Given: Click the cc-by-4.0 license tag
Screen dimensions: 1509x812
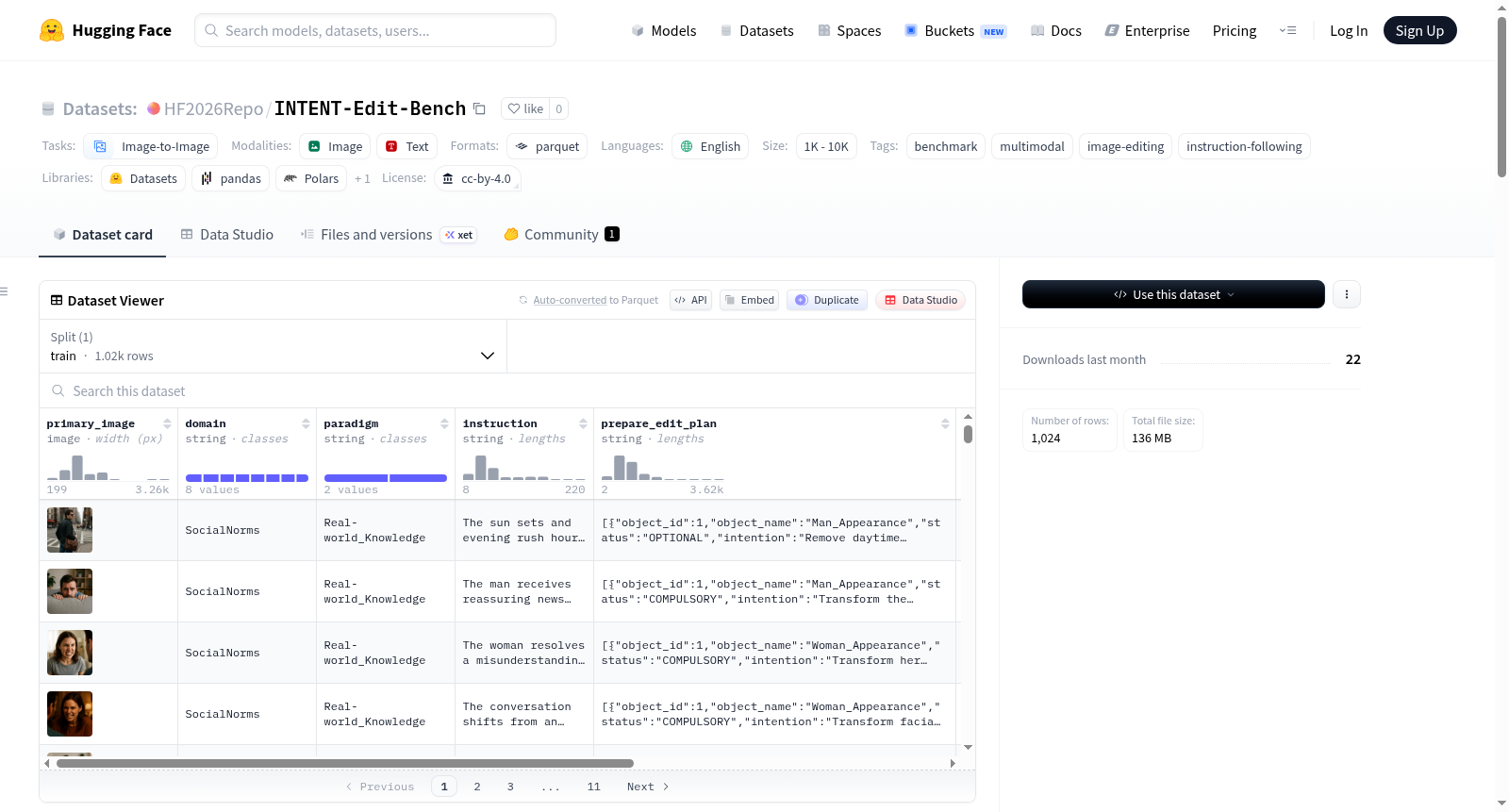Looking at the screenshot, I should point(477,178).
